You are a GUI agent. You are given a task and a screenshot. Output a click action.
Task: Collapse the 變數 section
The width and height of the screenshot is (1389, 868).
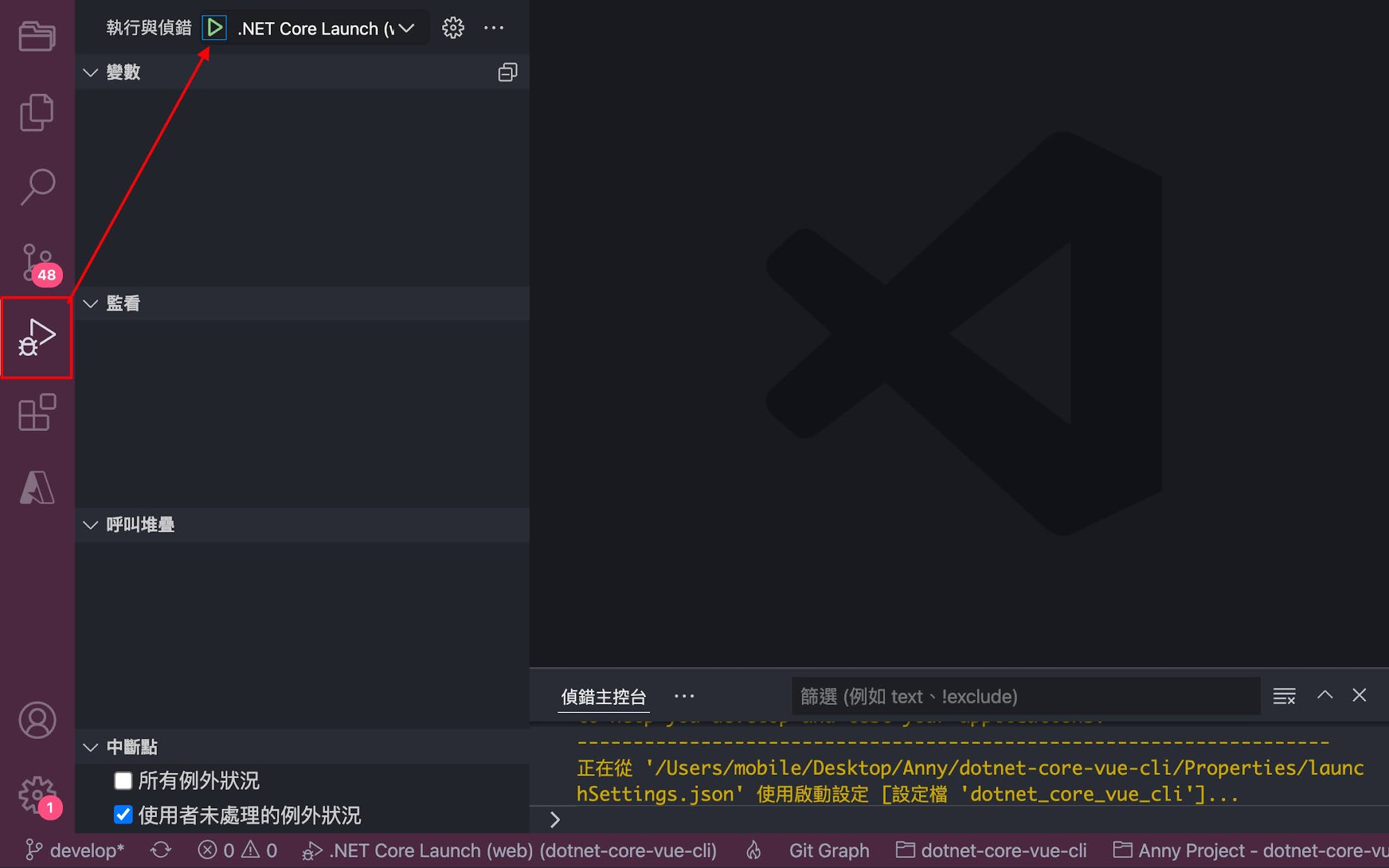point(91,72)
